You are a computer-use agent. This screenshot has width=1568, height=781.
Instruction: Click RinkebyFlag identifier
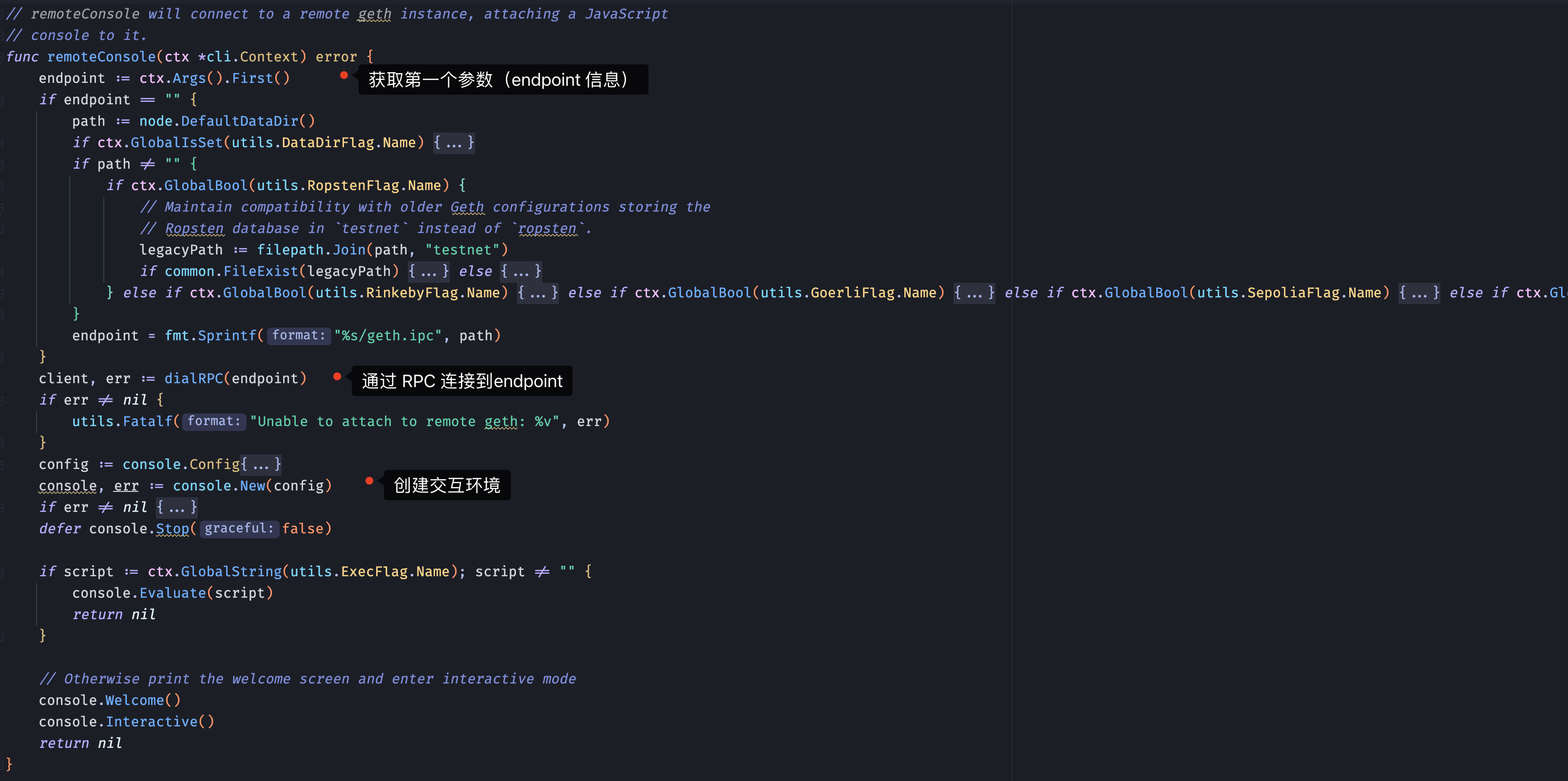[x=411, y=293]
